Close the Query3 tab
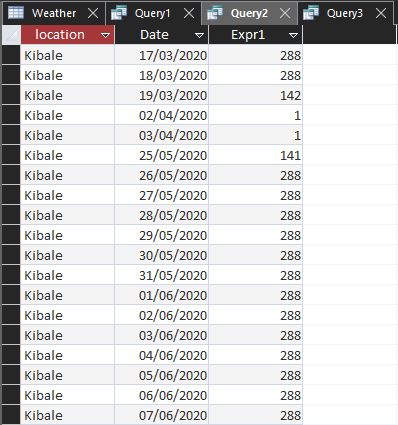This screenshot has height=425, width=398. click(x=381, y=13)
